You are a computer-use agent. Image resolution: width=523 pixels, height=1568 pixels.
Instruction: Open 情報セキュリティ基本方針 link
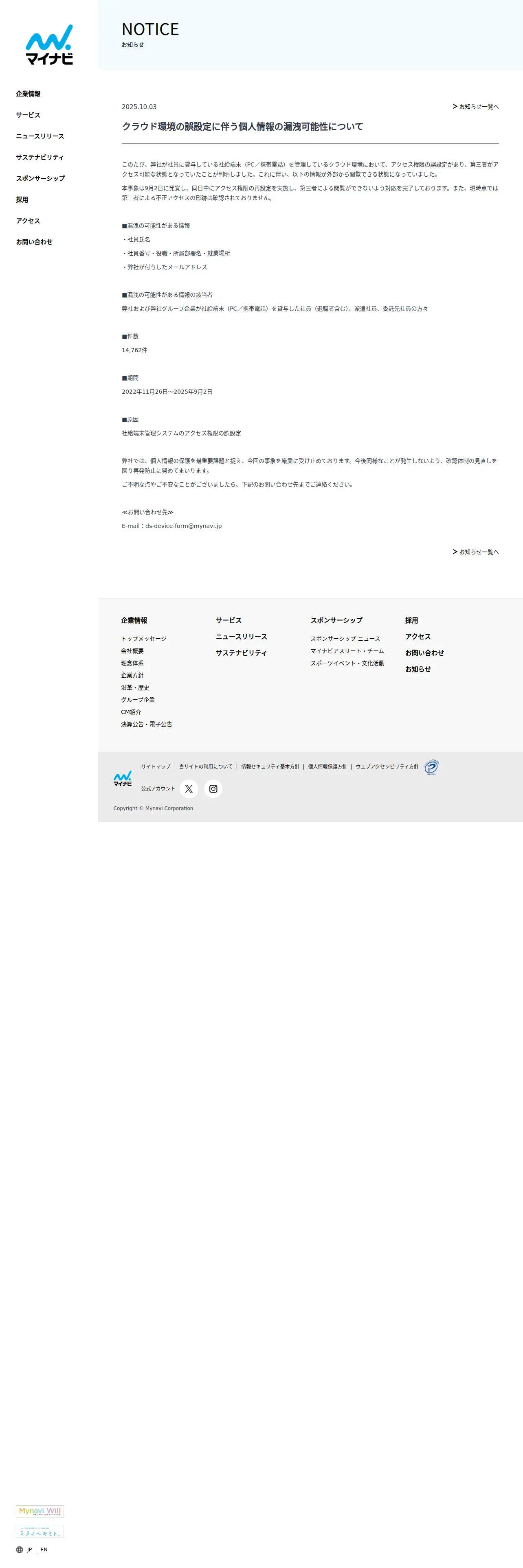coord(270,766)
